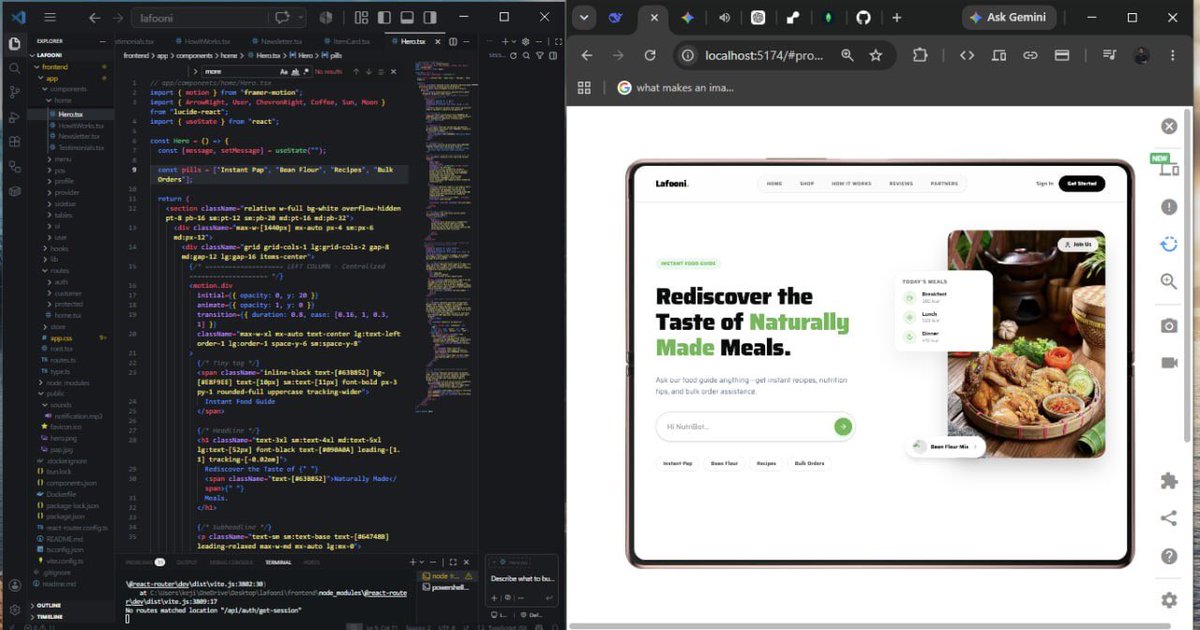Open the Accounts icon in VS Code
Image resolution: width=1200 pixels, height=630 pixels.
14,585
